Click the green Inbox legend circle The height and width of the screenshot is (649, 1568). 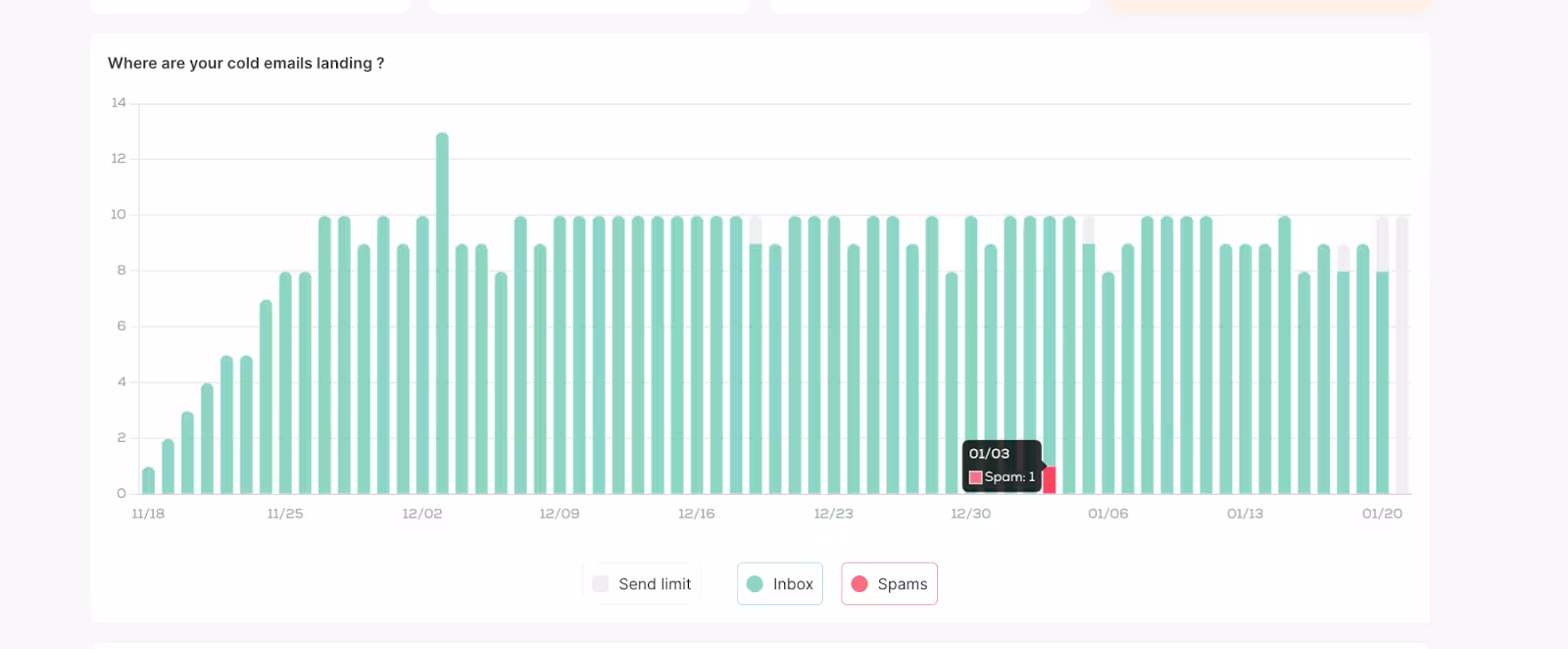click(x=755, y=584)
